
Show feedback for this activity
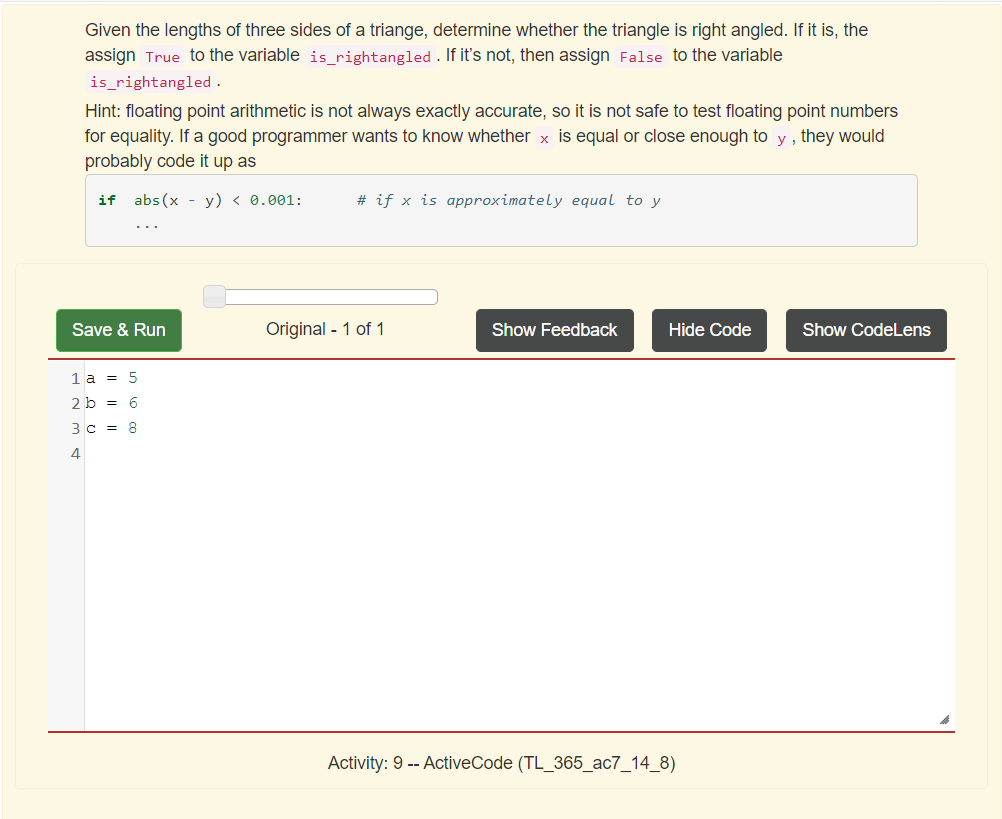click(x=554, y=330)
